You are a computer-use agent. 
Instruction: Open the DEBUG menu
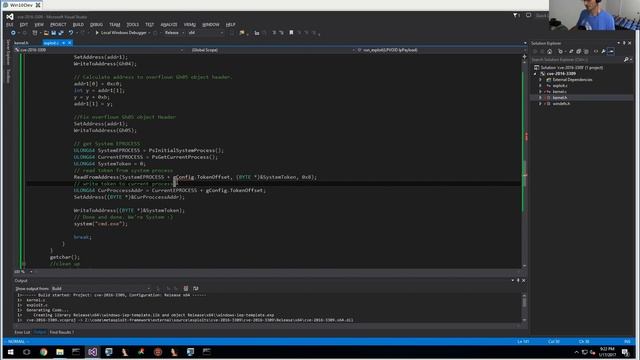(x=96, y=24)
